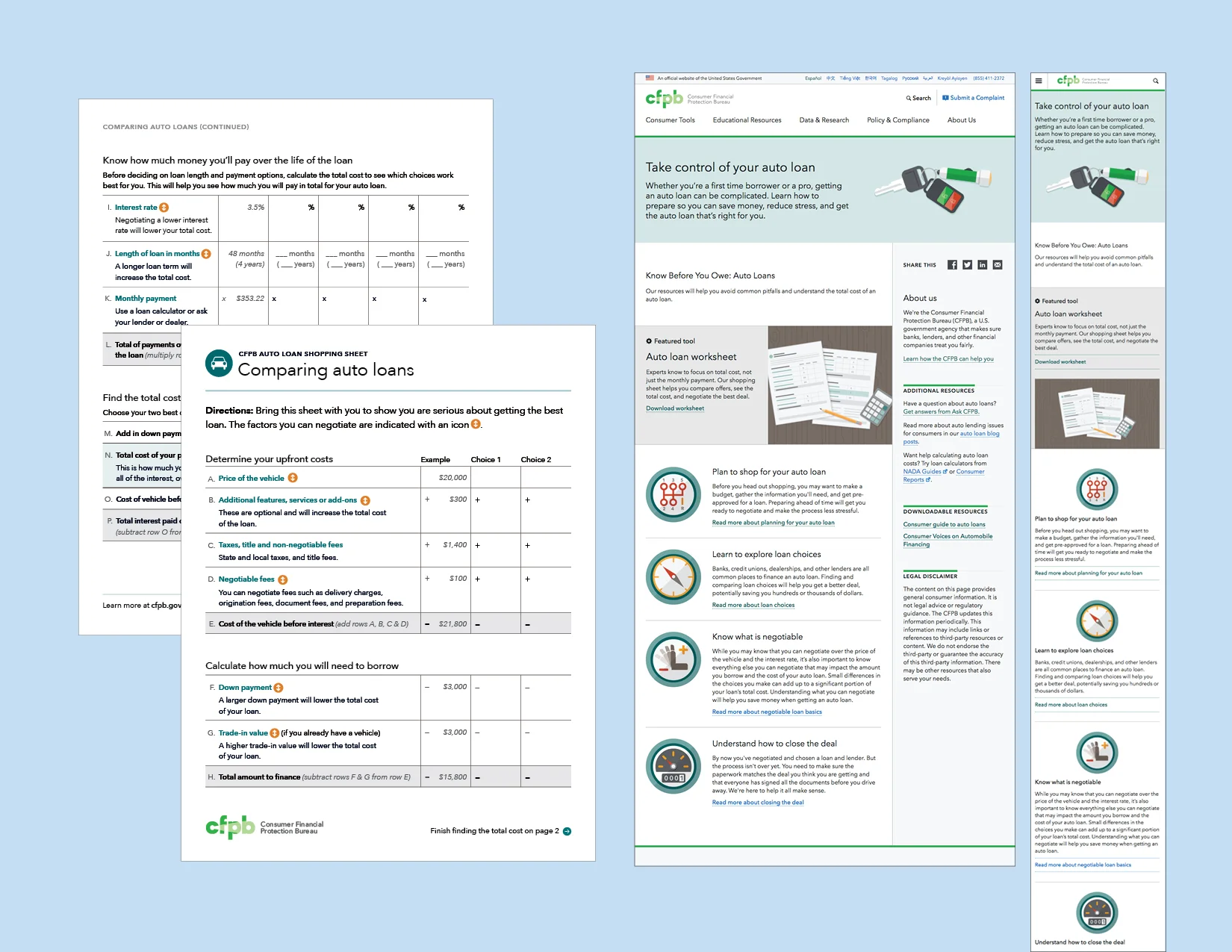Switch site language to Español

(813, 78)
